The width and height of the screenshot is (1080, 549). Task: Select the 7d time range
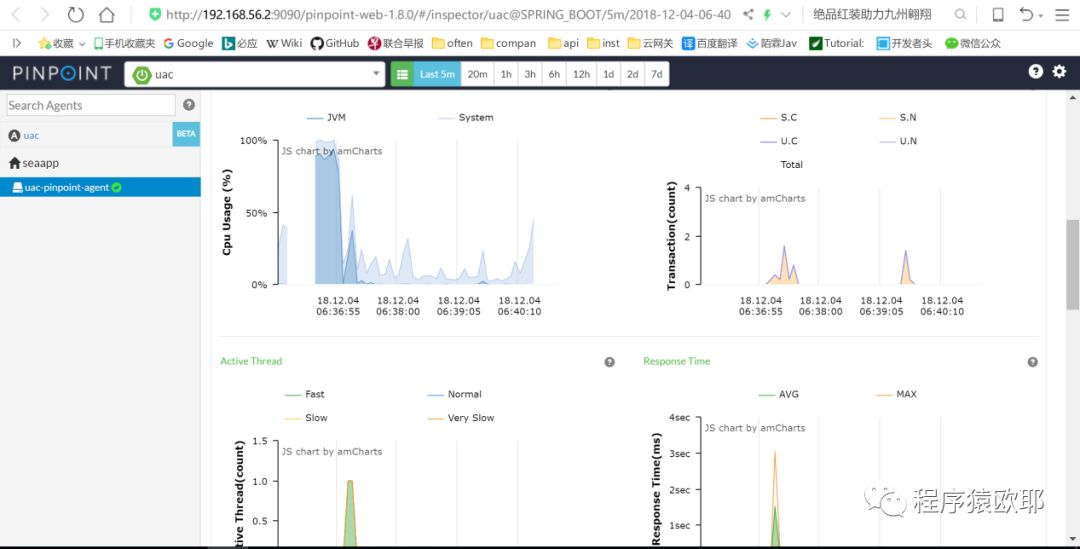(656, 74)
